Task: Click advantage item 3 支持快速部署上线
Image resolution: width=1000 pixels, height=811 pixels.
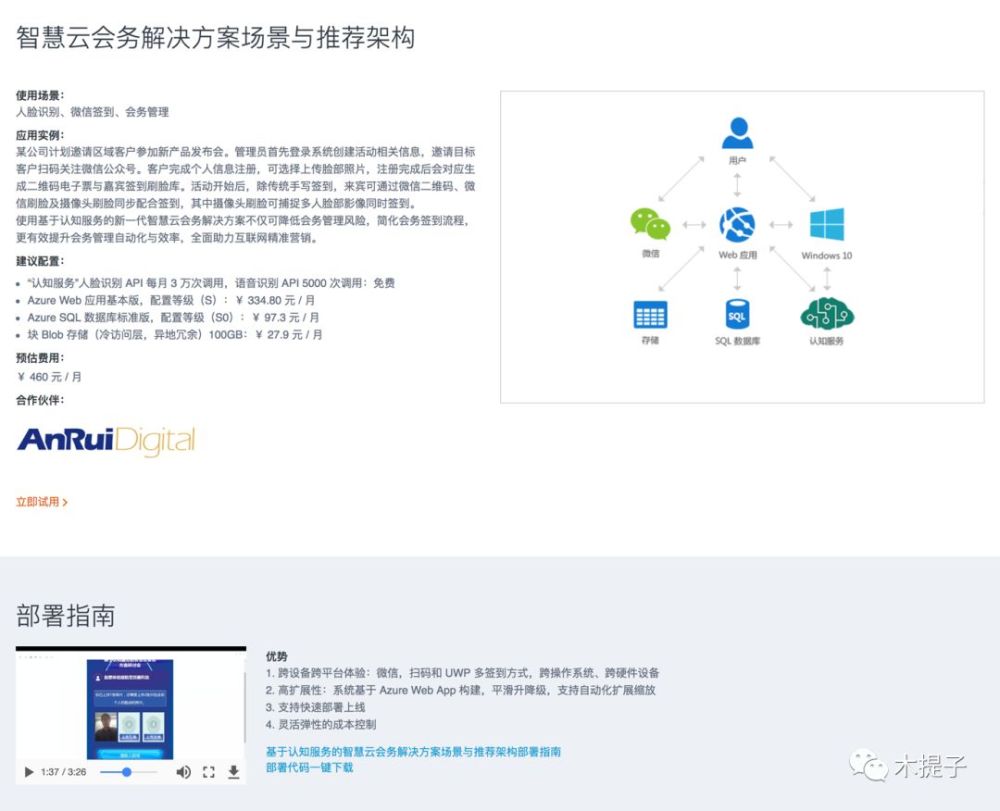Action: 316,708
